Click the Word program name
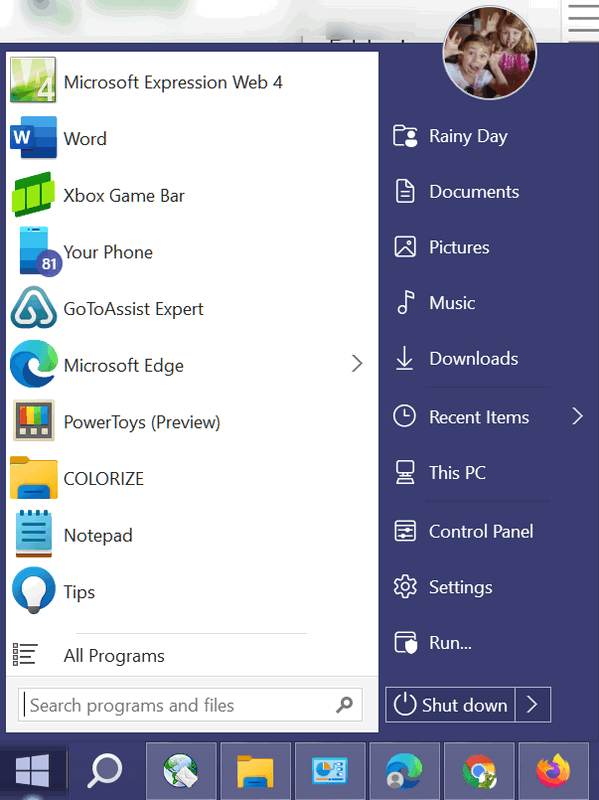The height and width of the screenshot is (800, 599). [x=85, y=138]
